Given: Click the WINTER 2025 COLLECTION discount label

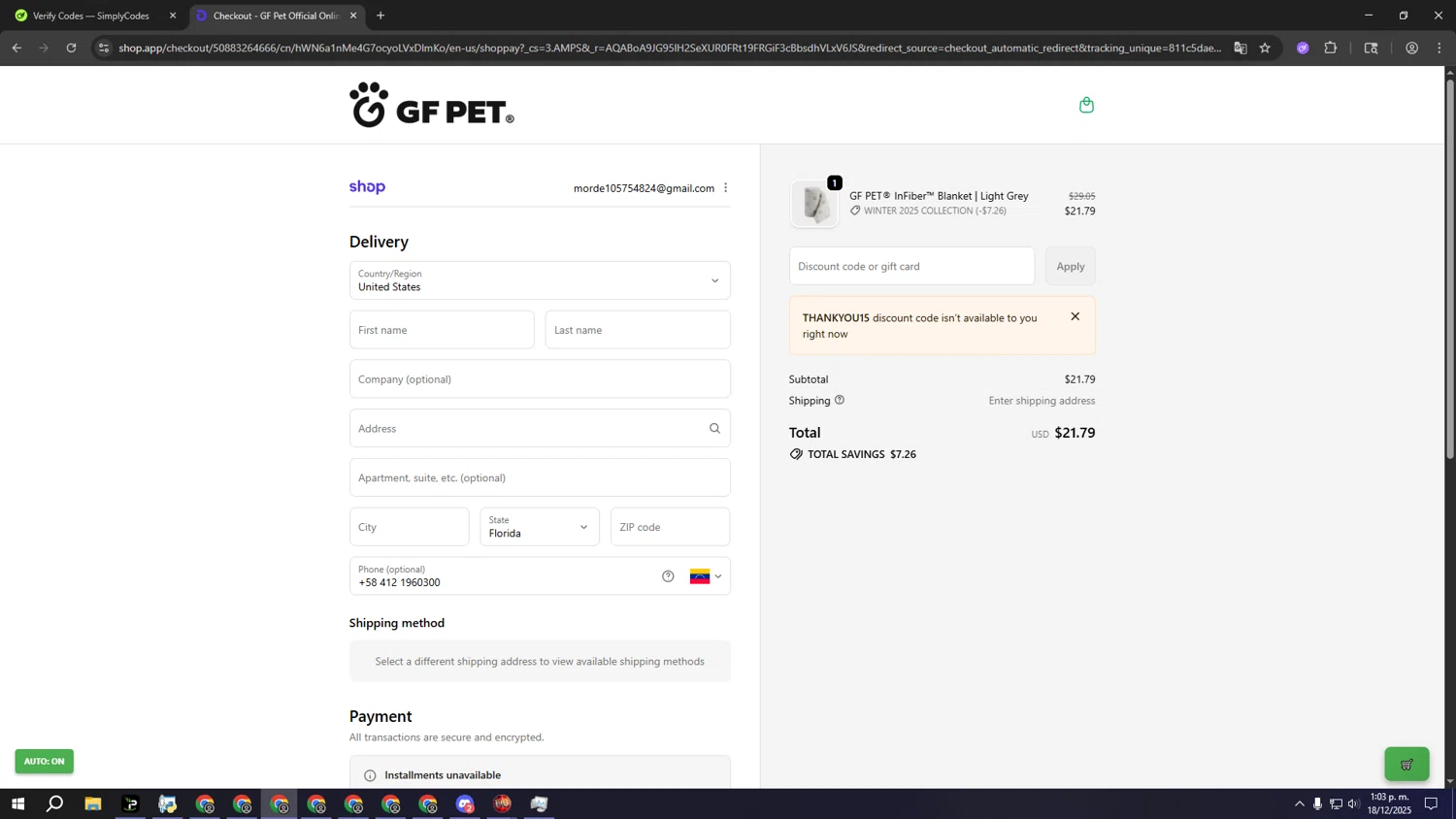Looking at the screenshot, I should click(x=935, y=211).
